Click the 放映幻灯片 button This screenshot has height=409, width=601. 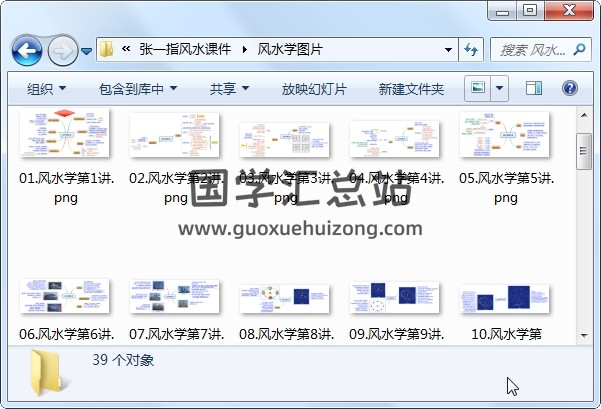(x=314, y=89)
